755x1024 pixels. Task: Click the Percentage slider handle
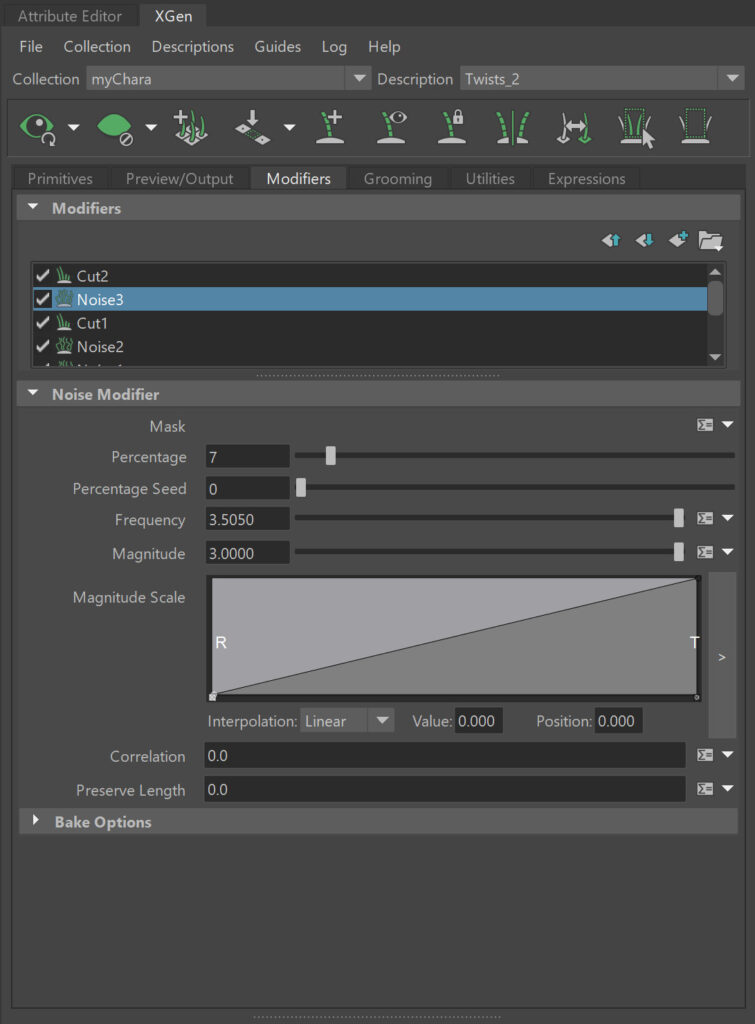coord(330,457)
